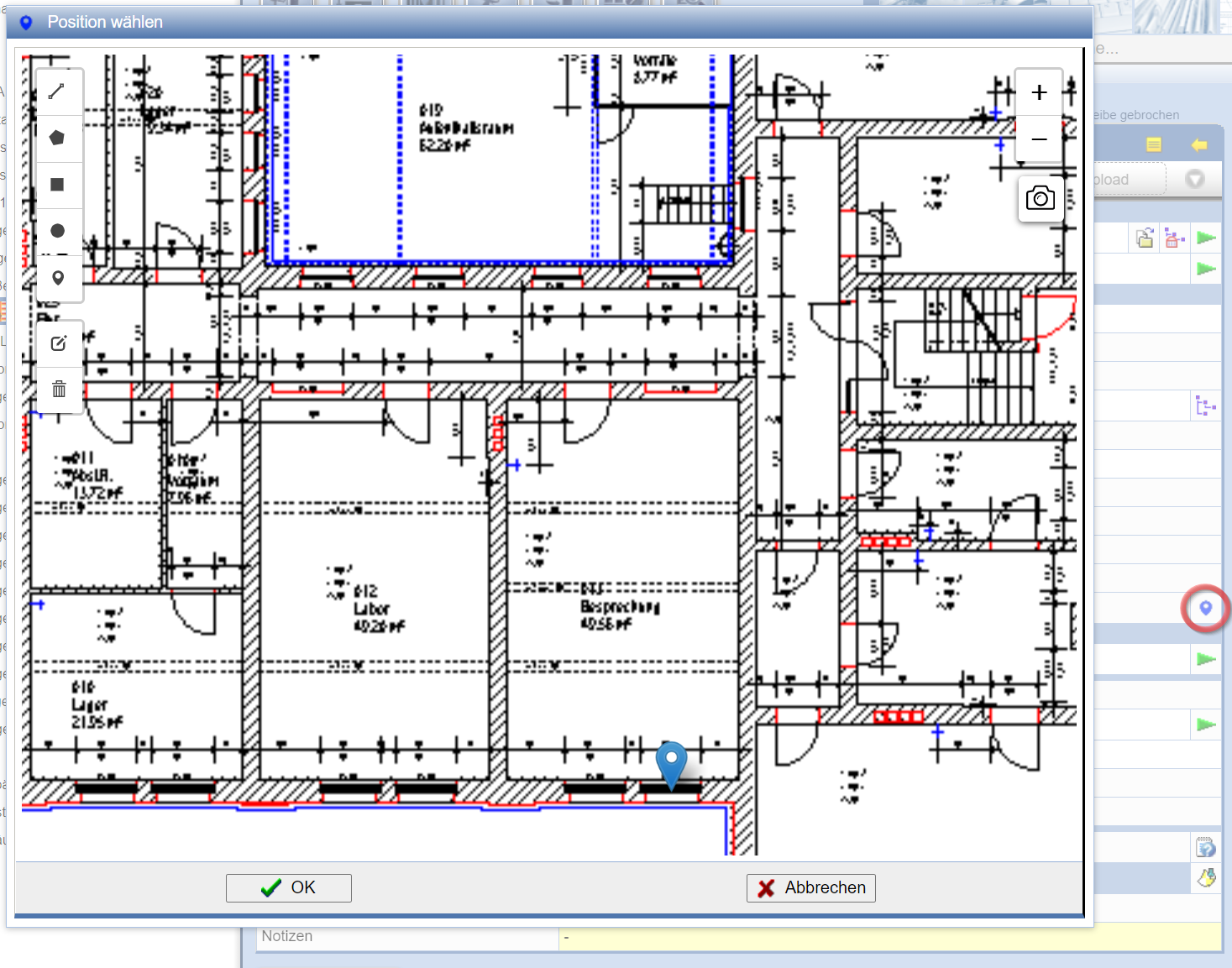Zoom in on the floor plan
1232x968 pixels.
click(1039, 92)
